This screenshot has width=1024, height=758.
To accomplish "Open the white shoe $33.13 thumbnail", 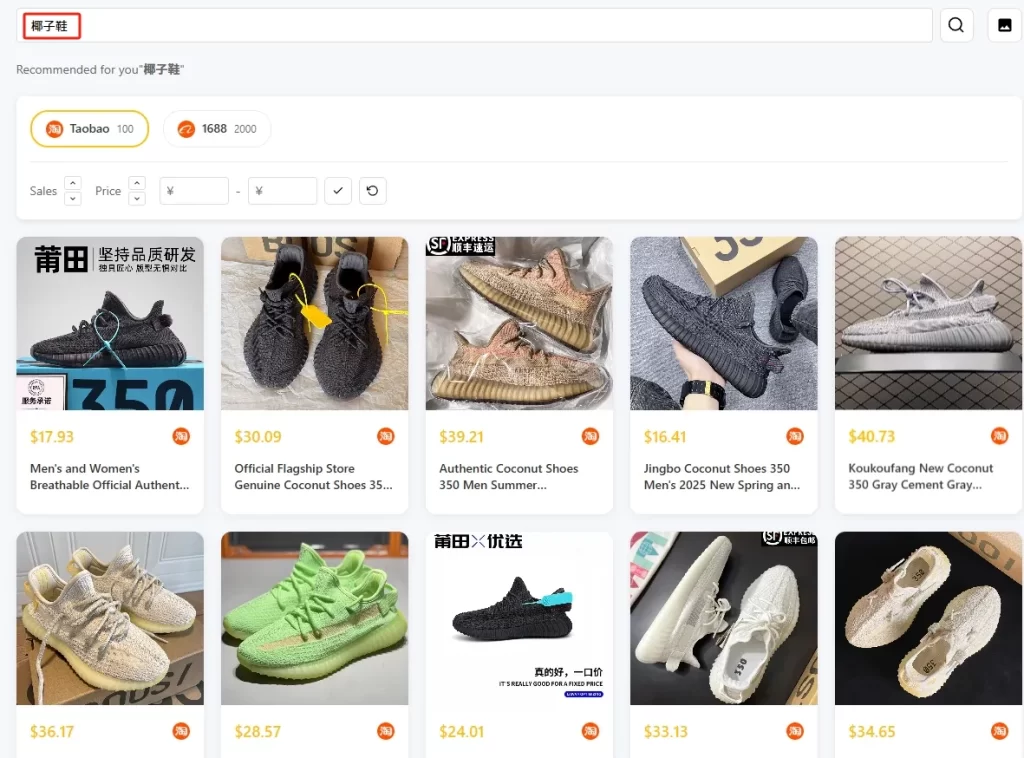I will click(x=724, y=618).
